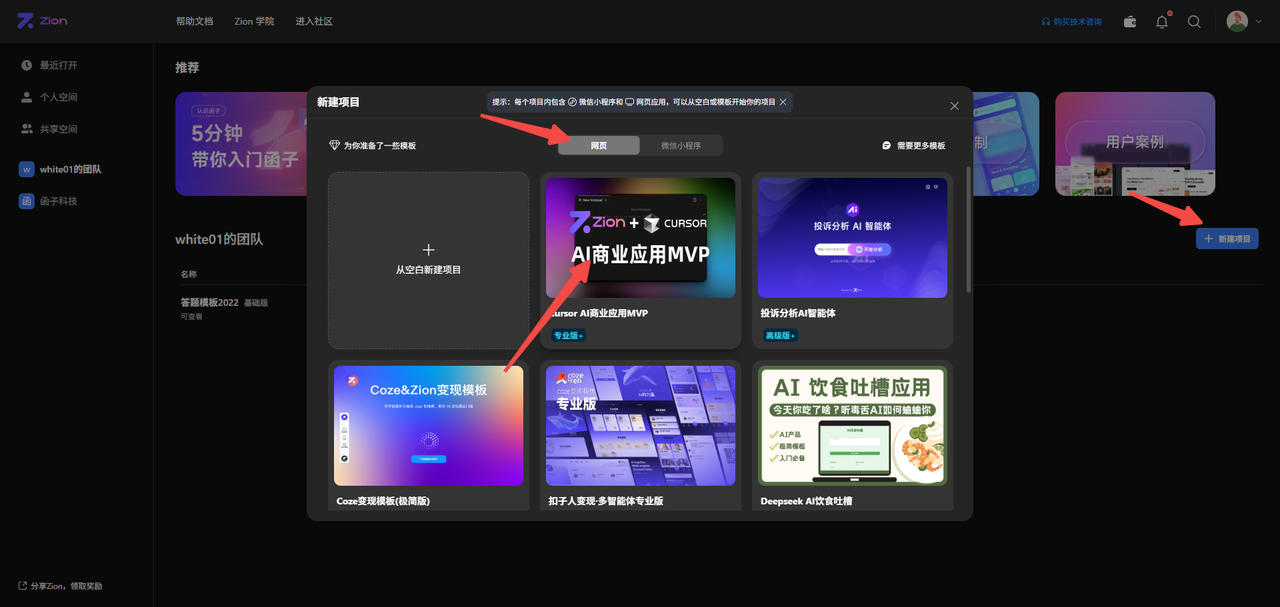Click 需要更多模板 link
1280x607 pixels.
click(x=921, y=146)
